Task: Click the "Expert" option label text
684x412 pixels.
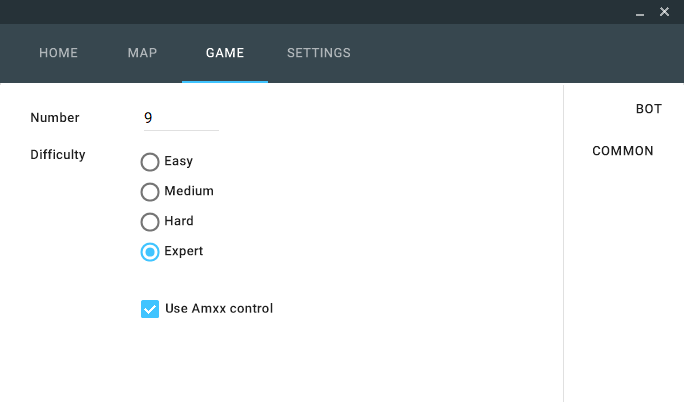Action: (x=184, y=251)
